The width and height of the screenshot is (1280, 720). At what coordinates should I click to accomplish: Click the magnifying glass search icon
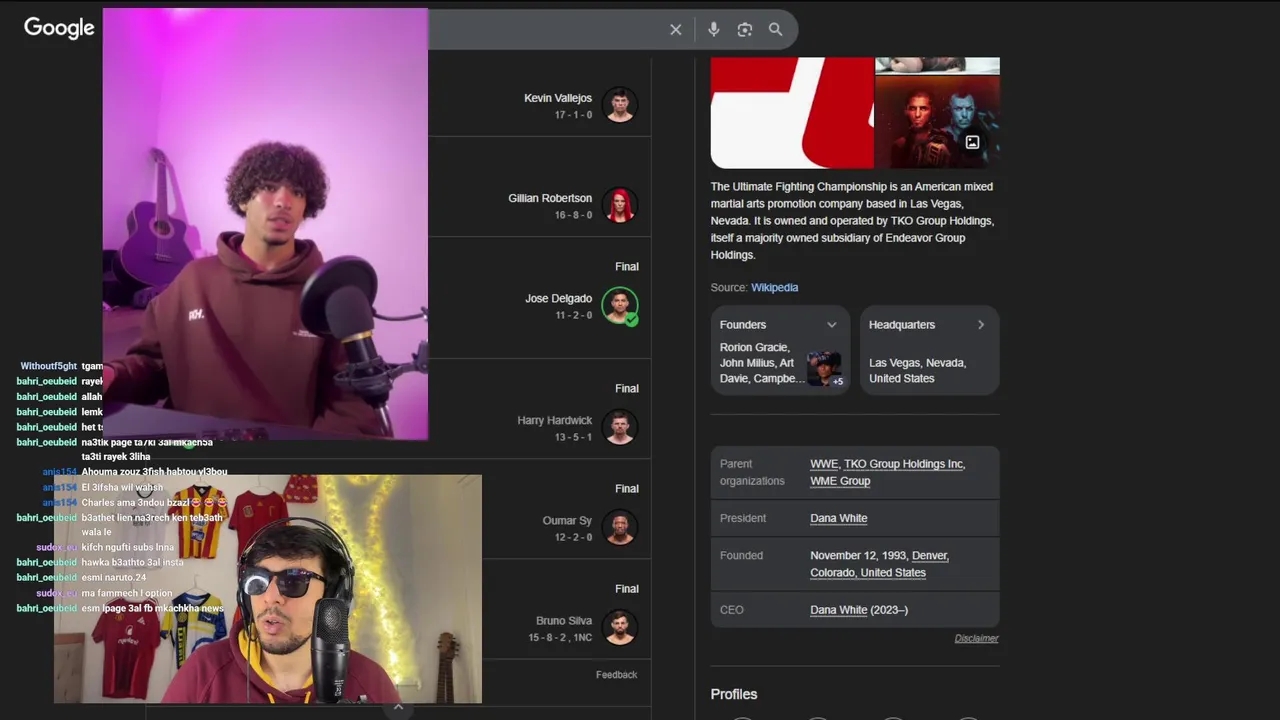776,30
